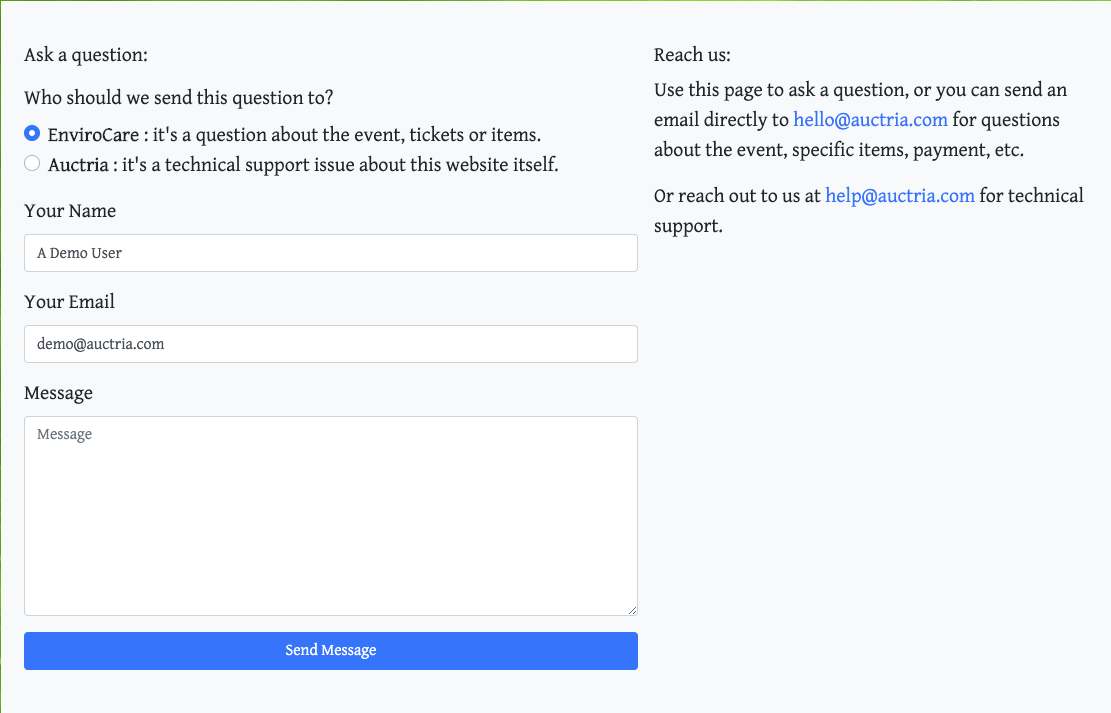Click the Your Name input field
Viewport: 1111px width, 713px height.
point(330,253)
